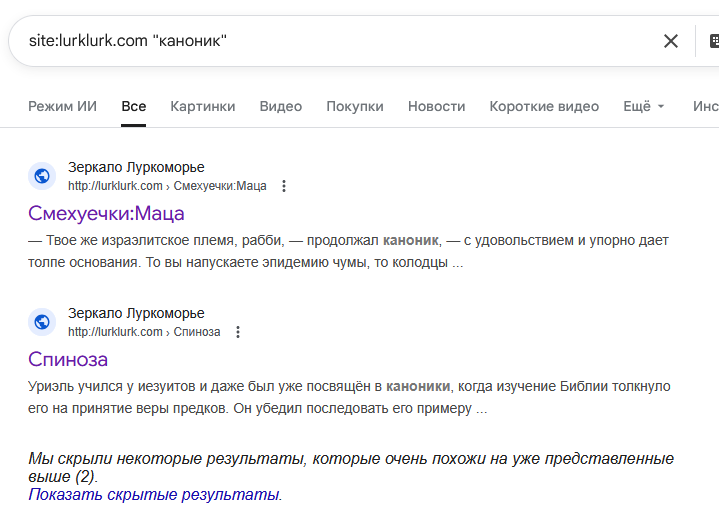The width and height of the screenshot is (719, 530).
Task: Open the three-dot menu beside Смехуечки:Маца URL
Action: tap(284, 186)
